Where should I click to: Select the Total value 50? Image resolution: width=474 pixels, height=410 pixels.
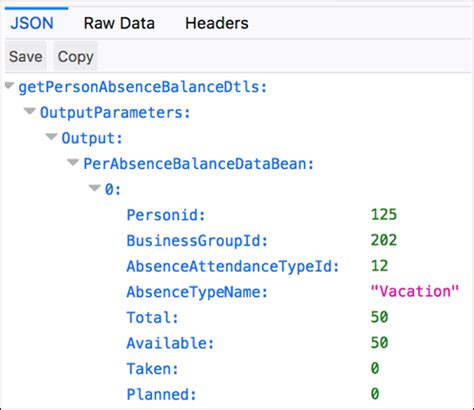pos(379,317)
